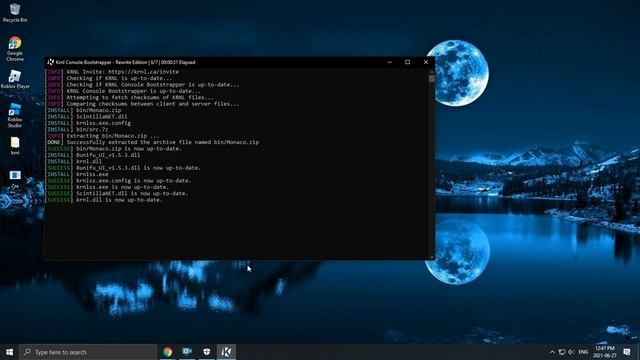Click 'Comparing checksums between client and server' line
The image size is (640, 360).
(x=142, y=104)
